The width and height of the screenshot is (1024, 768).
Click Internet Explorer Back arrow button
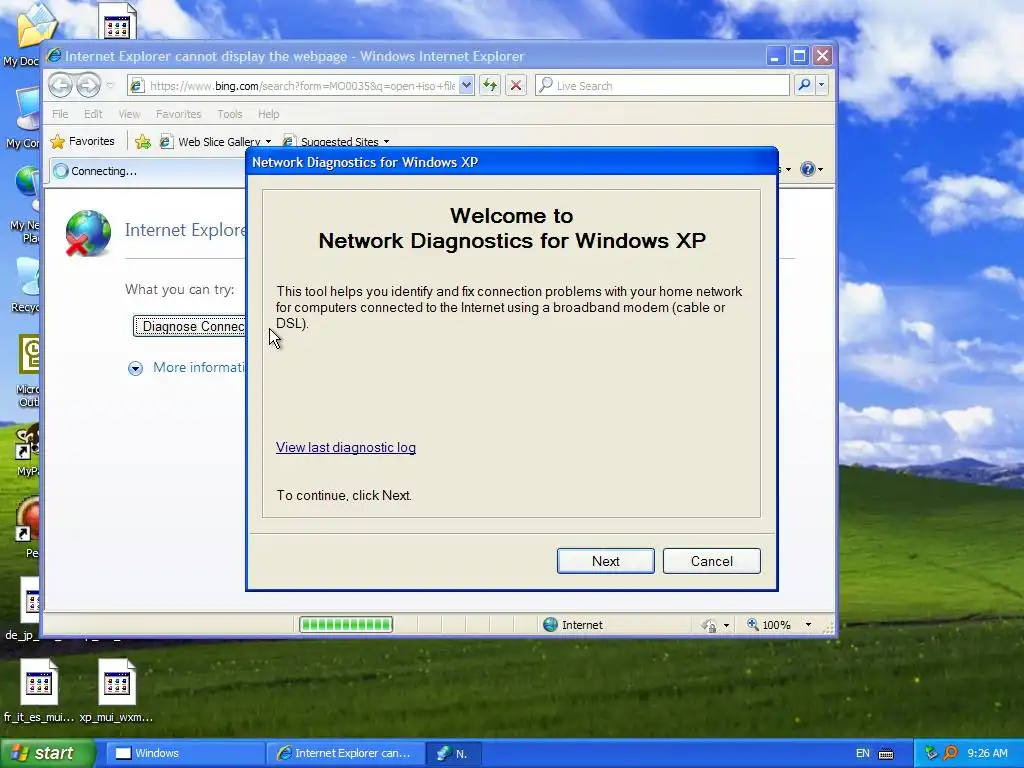[x=60, y=85]
